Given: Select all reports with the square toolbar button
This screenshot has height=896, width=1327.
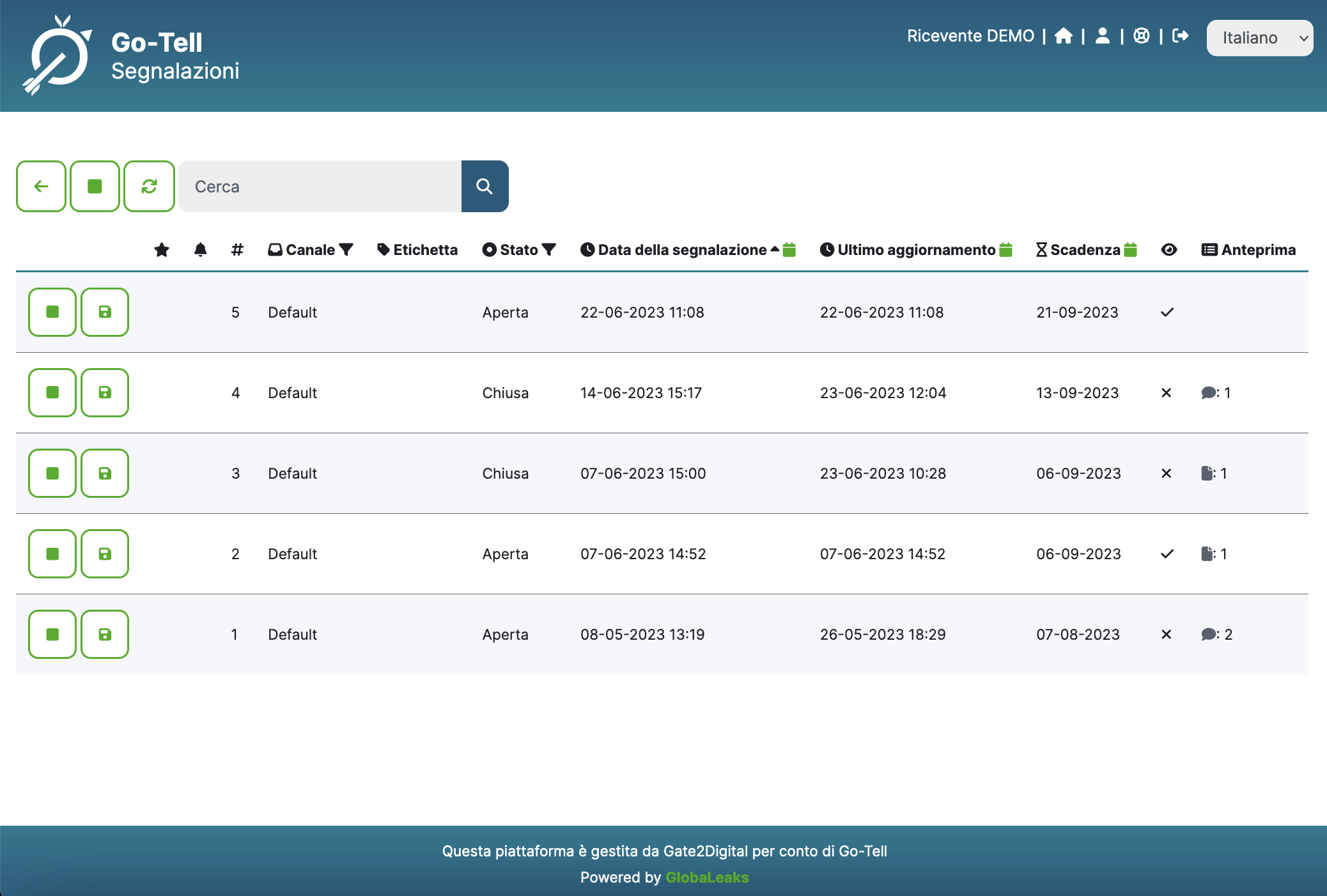Looking at the screenshot, I should click(x=95, y=186).
